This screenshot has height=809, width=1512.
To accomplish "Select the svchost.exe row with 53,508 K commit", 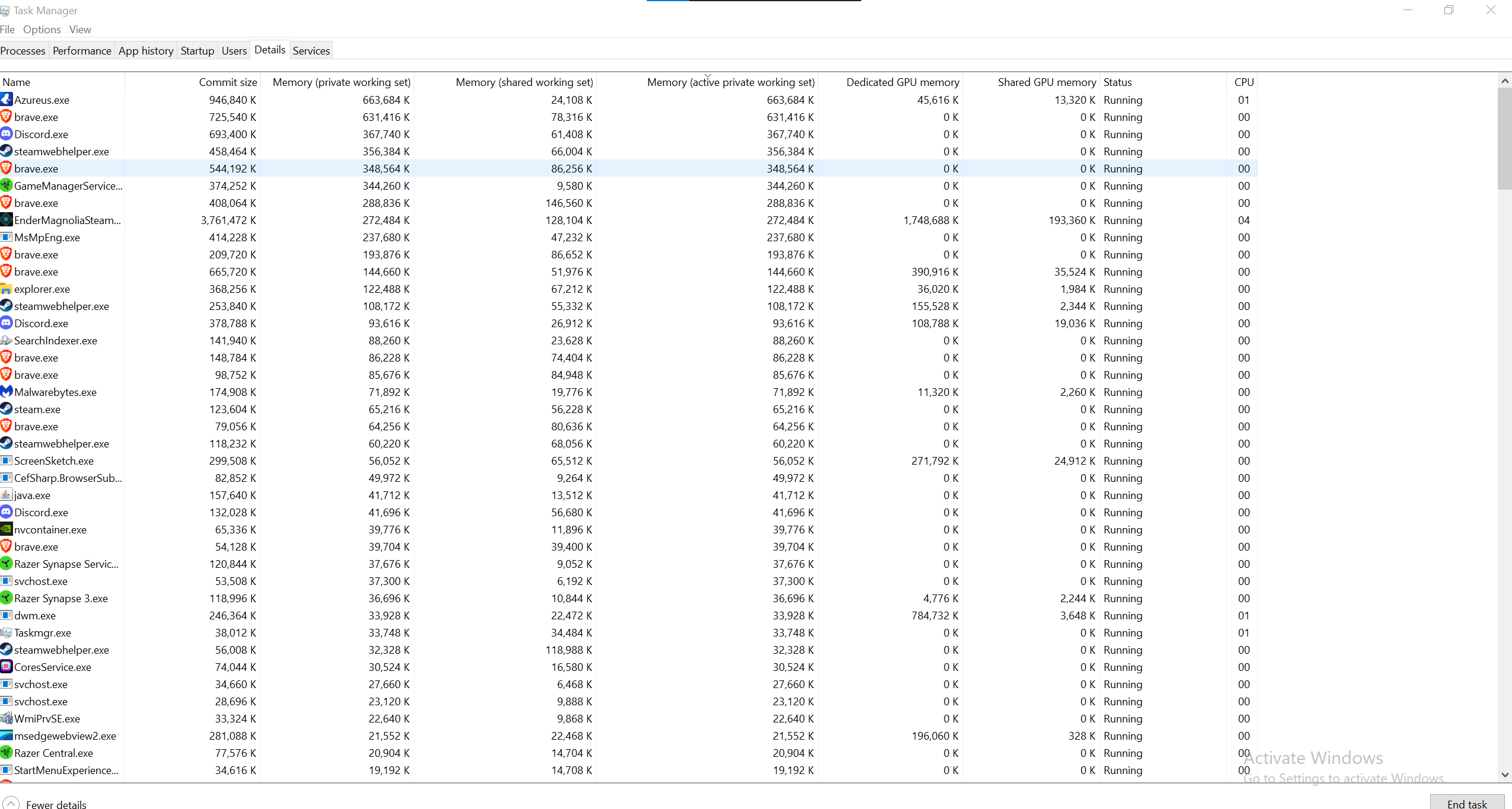I will [628, 581].
